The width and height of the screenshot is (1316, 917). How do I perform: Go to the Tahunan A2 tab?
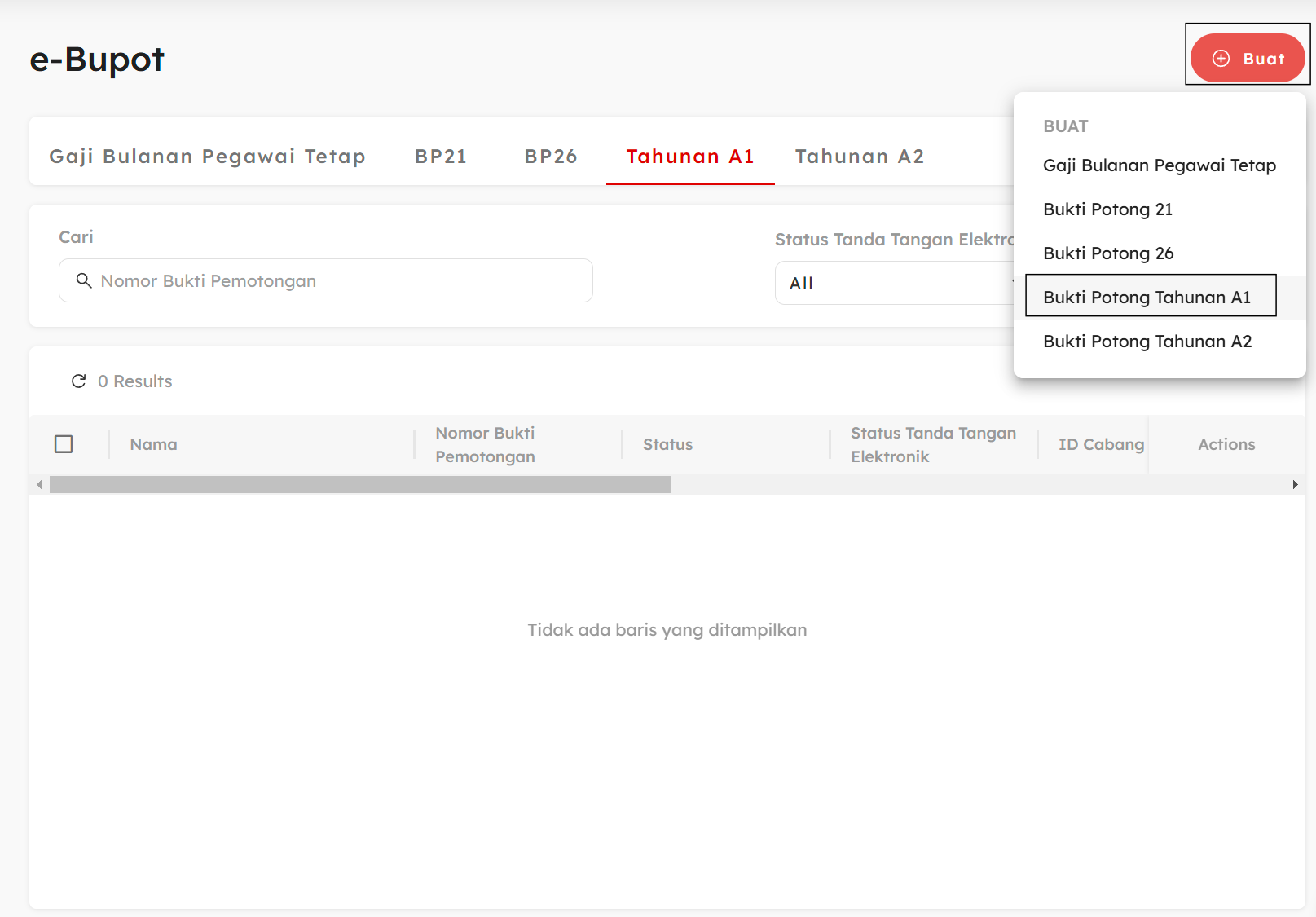tap(860, 157)
